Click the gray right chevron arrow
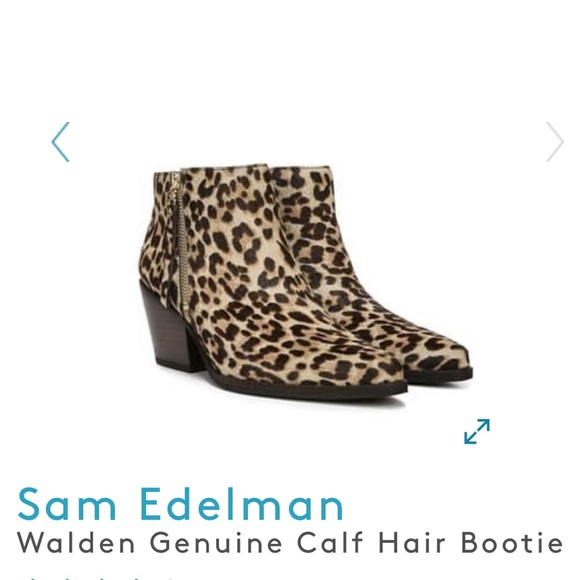 tap(555, 142)
